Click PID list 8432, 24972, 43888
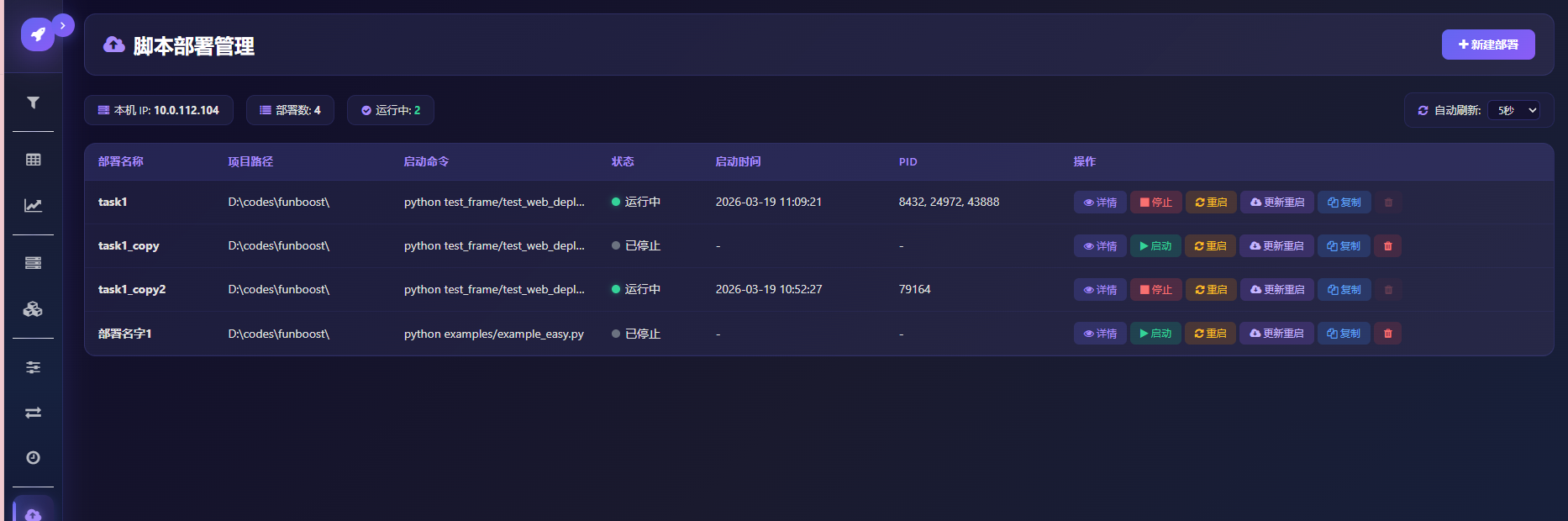 coord(950,202)
